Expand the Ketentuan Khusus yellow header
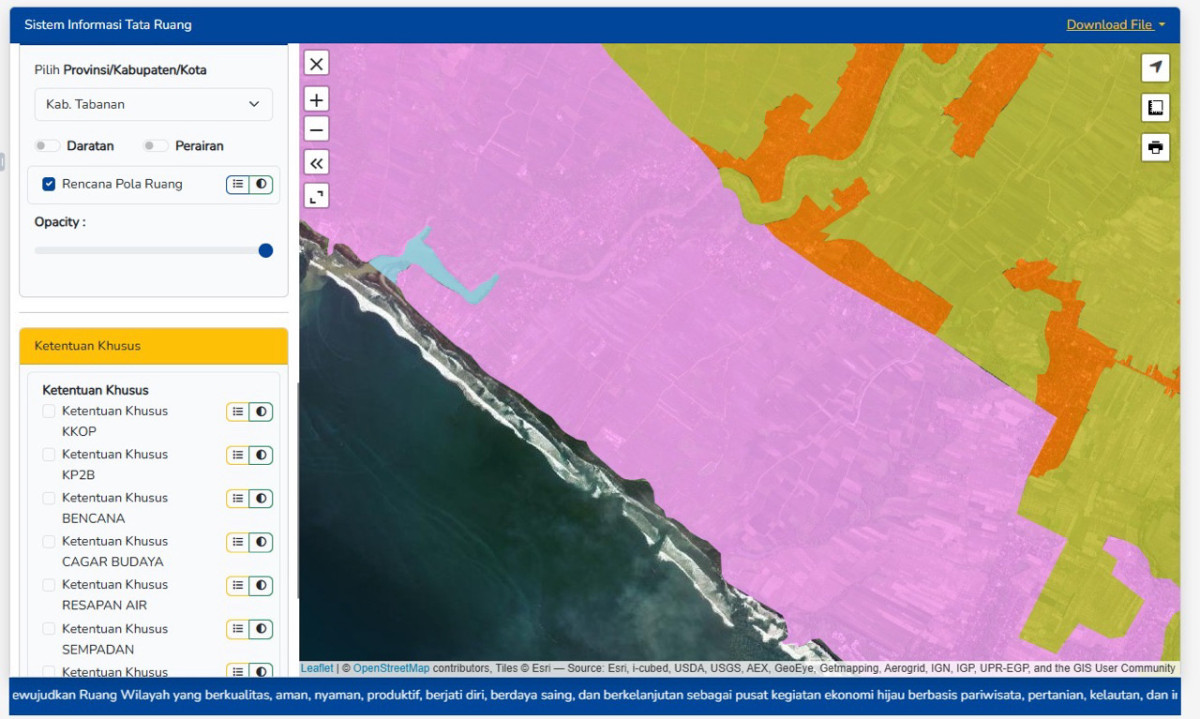The height and width of the screenshot is (719, 1200). click(x=153, y=346)
